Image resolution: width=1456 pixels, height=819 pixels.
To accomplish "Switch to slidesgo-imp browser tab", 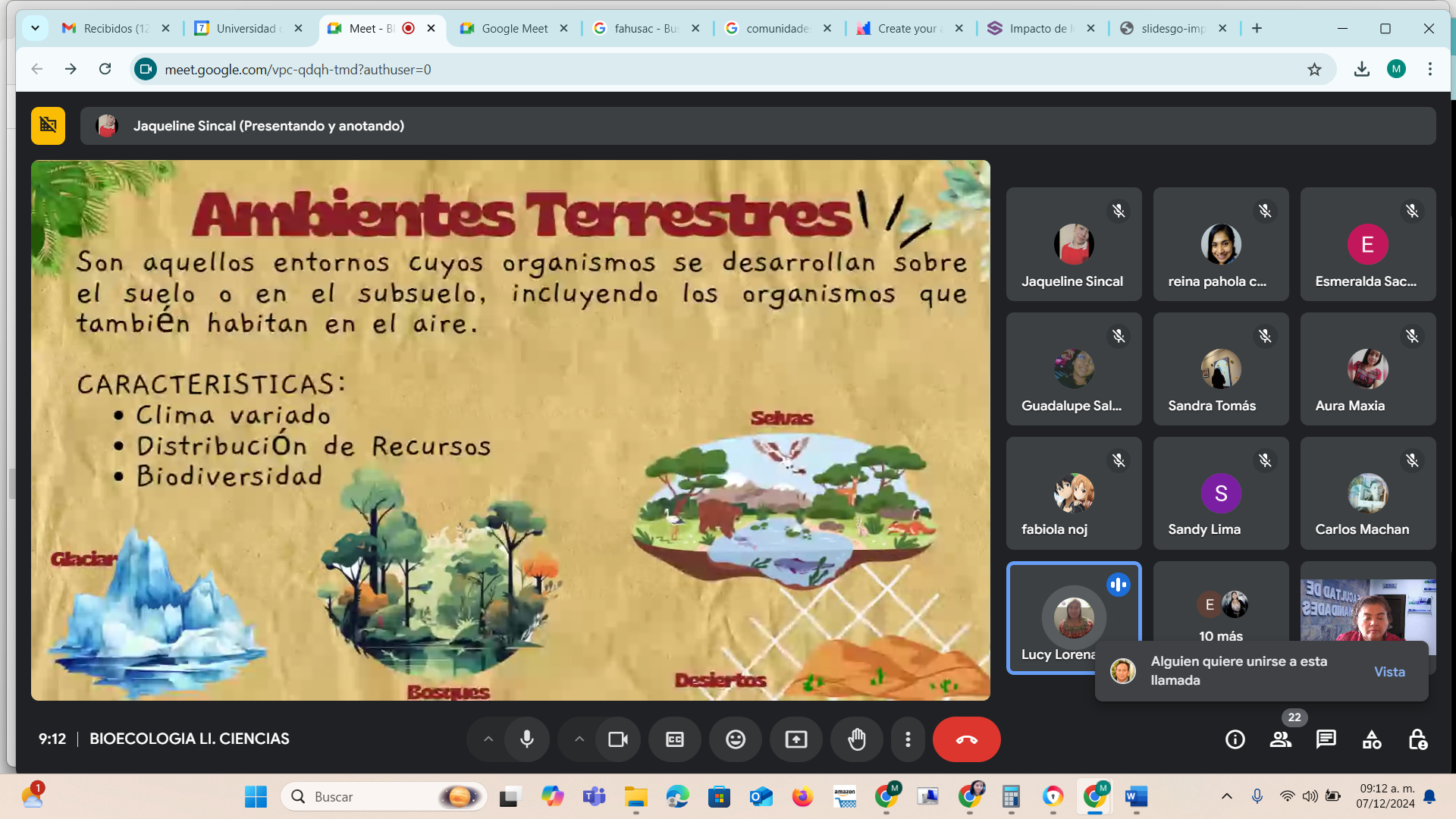I will pos(1174,28).
